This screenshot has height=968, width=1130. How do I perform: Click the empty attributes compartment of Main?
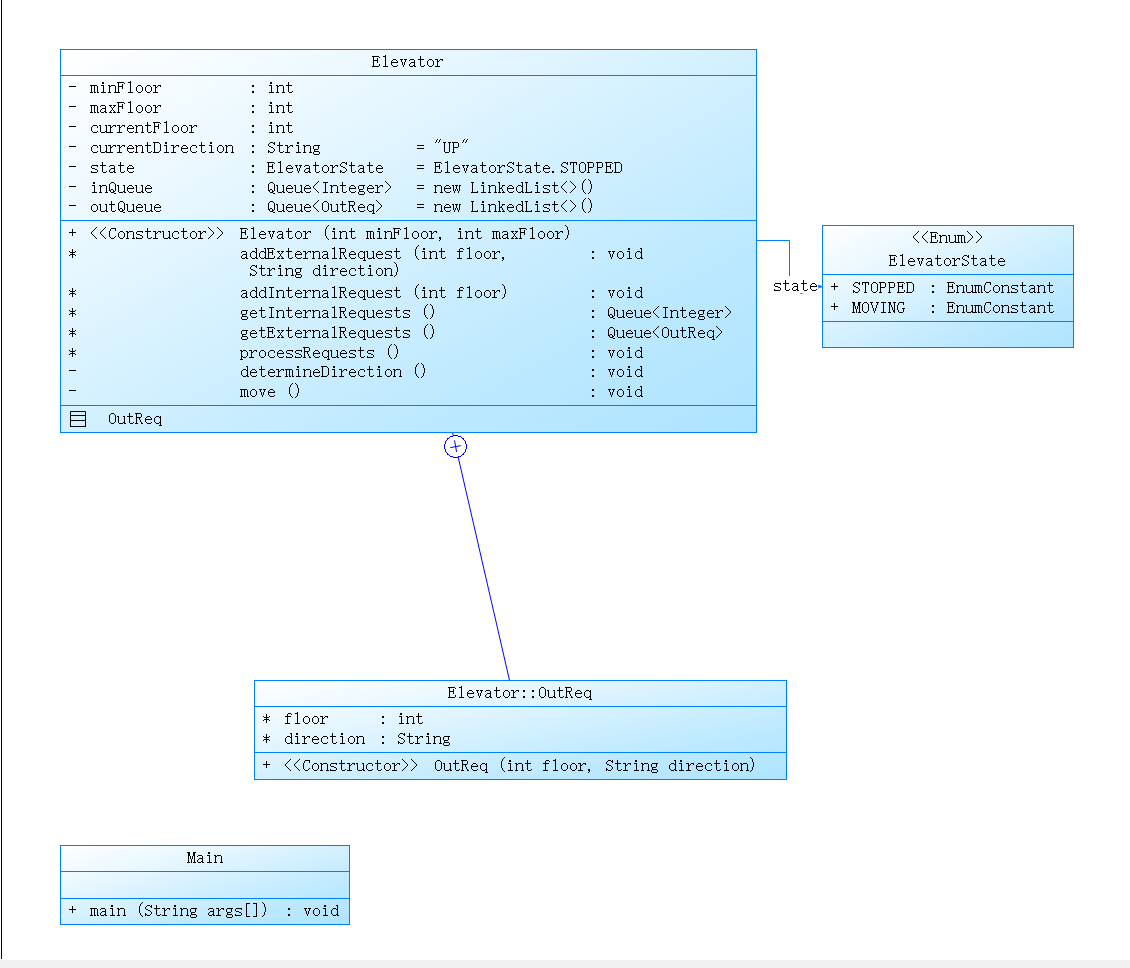coord(205,885)
